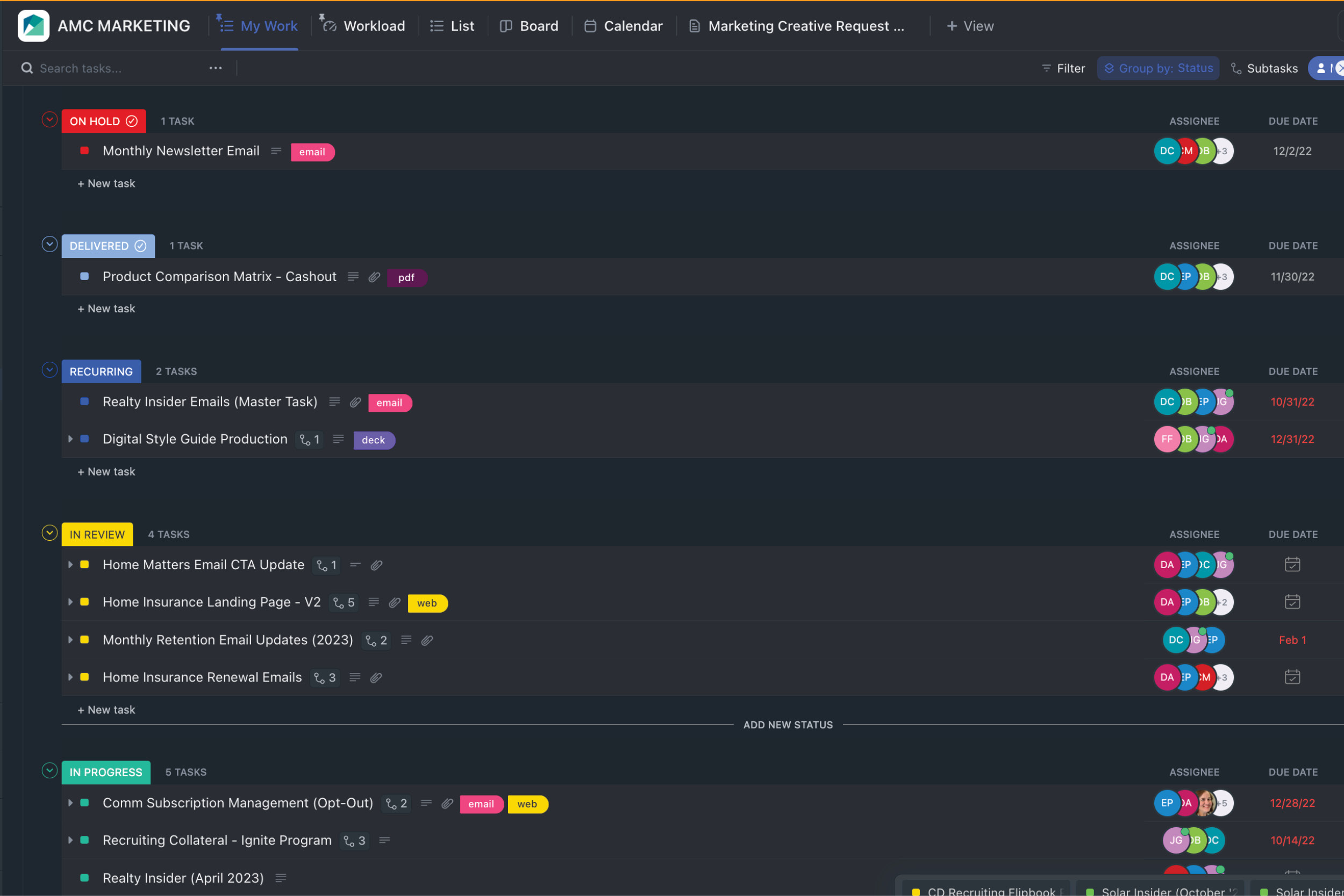Collapse the IN REVIEW status group
The image size is (1344, 896).
(x=49, y=533)
